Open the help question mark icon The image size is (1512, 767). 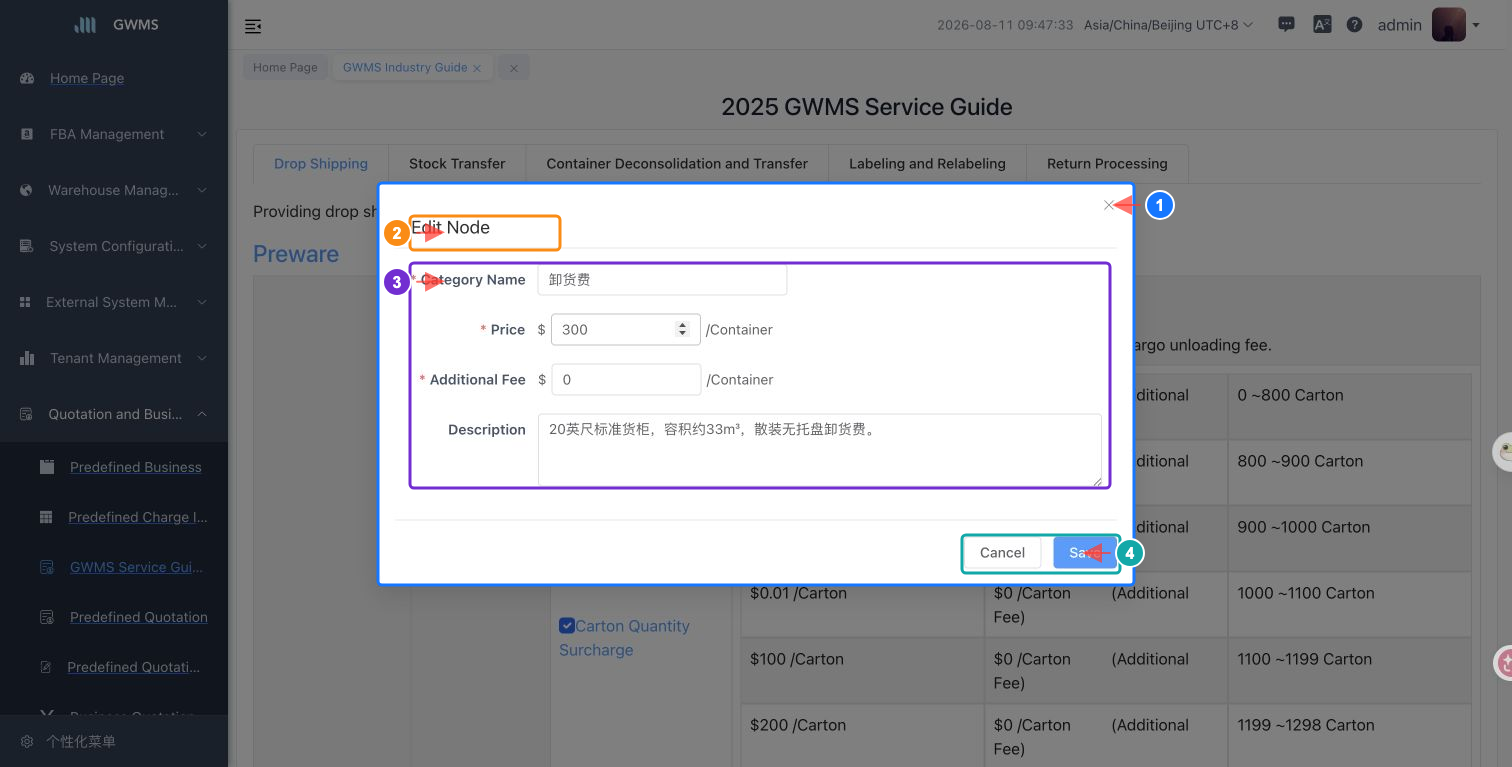coord(1354,25)
